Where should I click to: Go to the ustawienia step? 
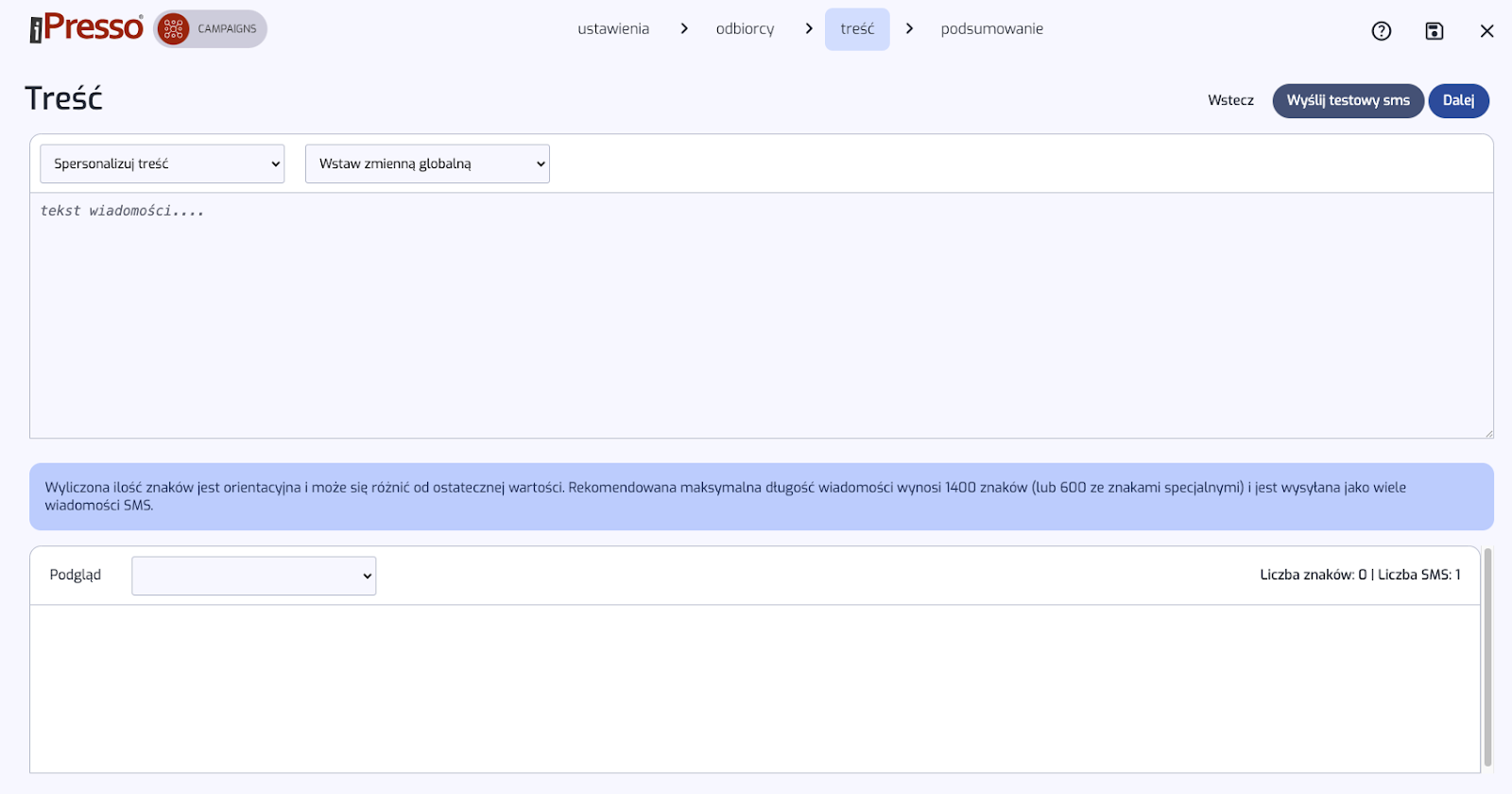tap(613, 29)
